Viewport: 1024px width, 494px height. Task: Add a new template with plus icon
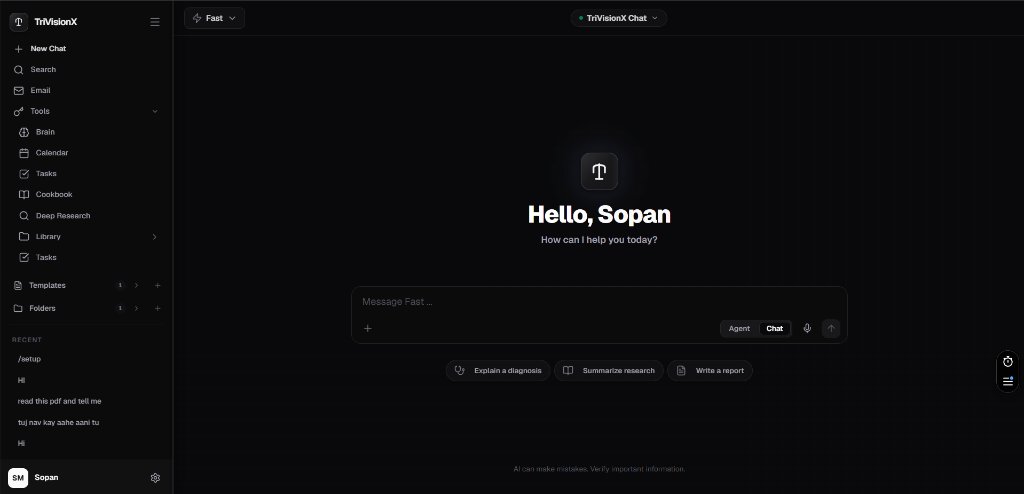(157, 286)
